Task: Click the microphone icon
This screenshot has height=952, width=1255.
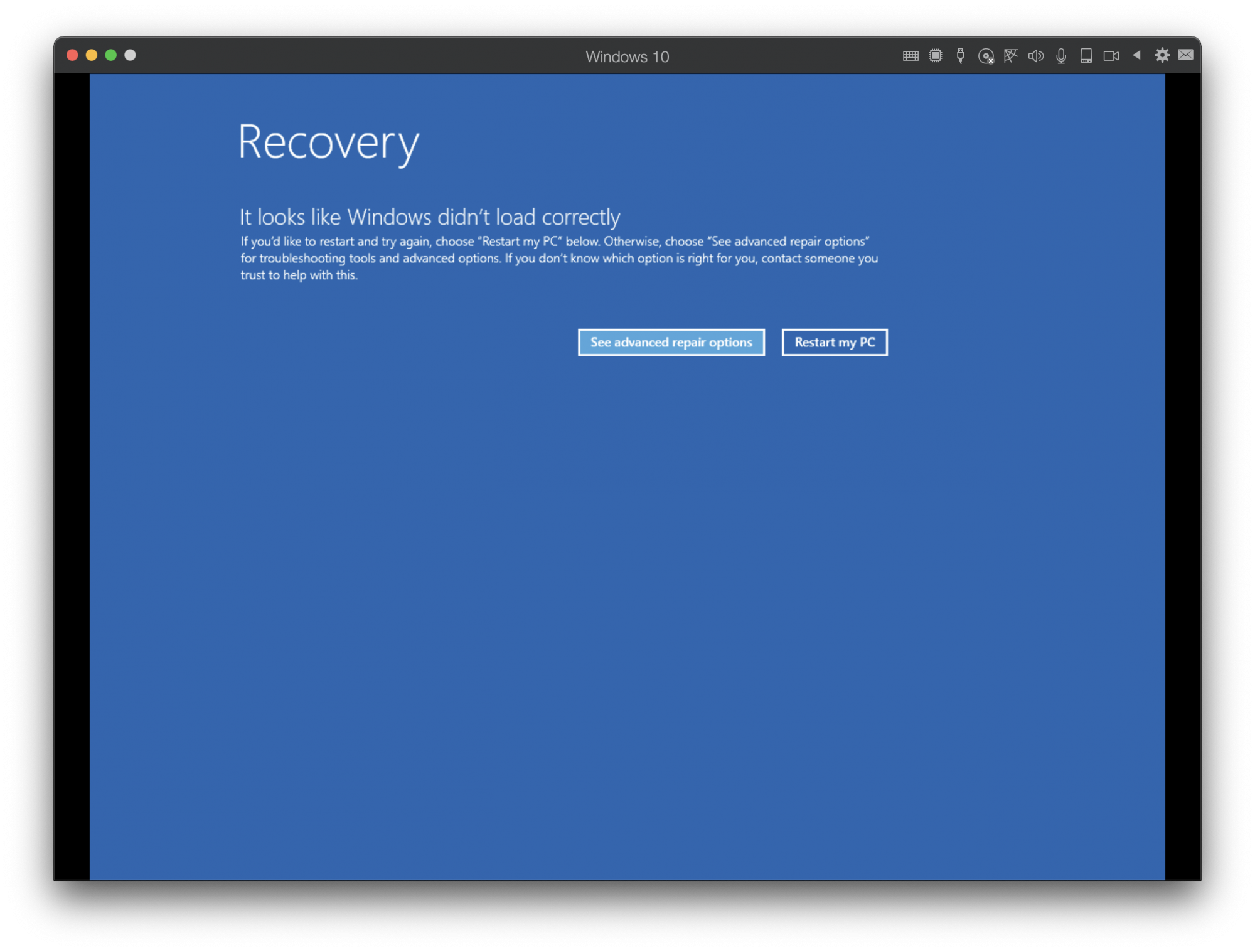Action: 1061,56
